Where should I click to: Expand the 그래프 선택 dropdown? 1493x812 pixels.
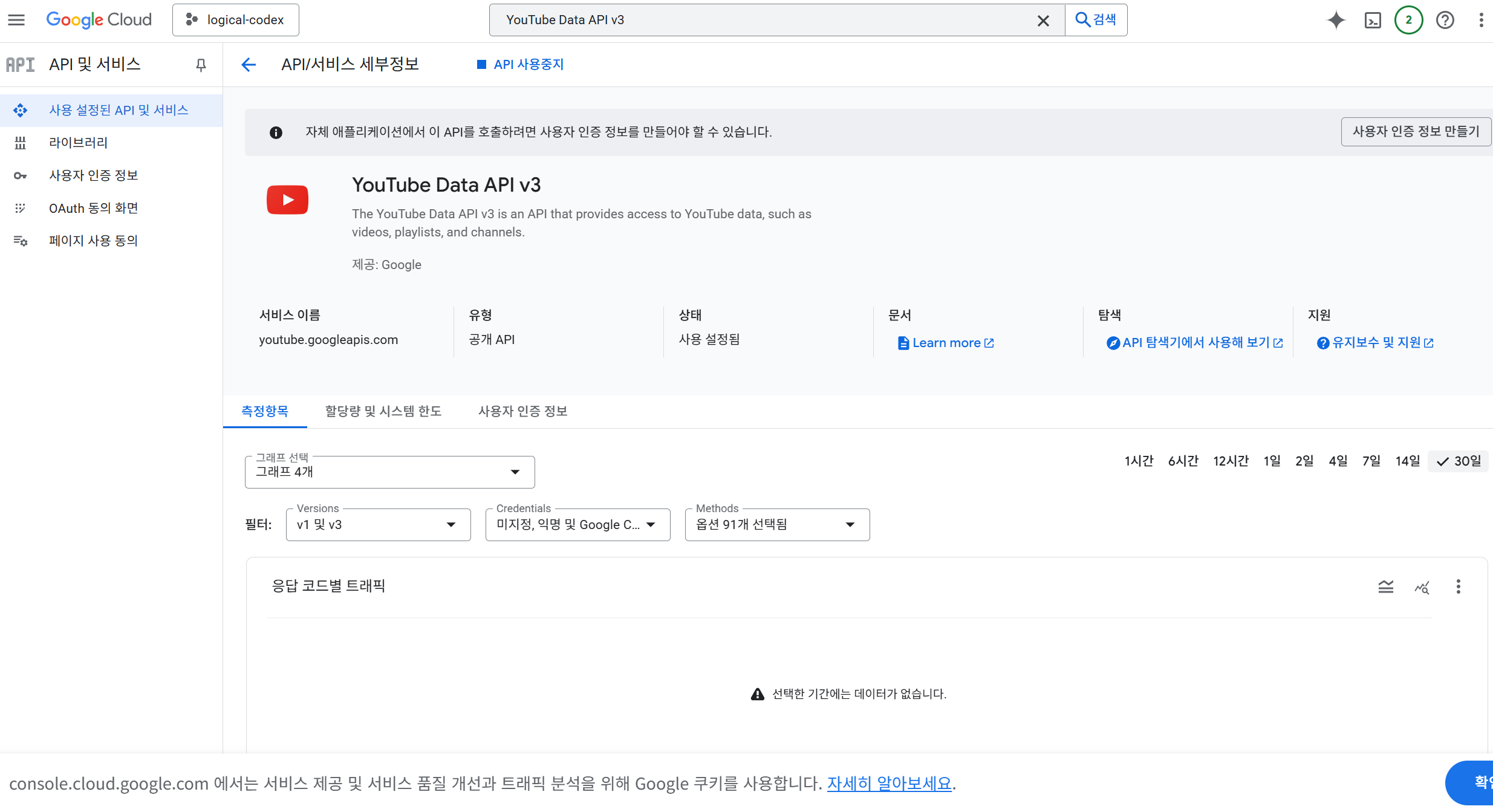click(389, 472)
